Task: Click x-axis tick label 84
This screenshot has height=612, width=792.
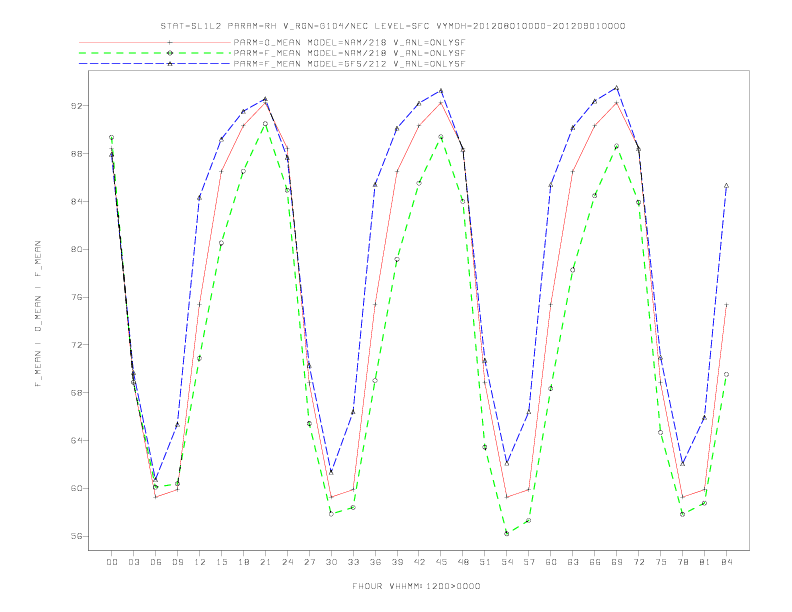Action: coord(727,562)
